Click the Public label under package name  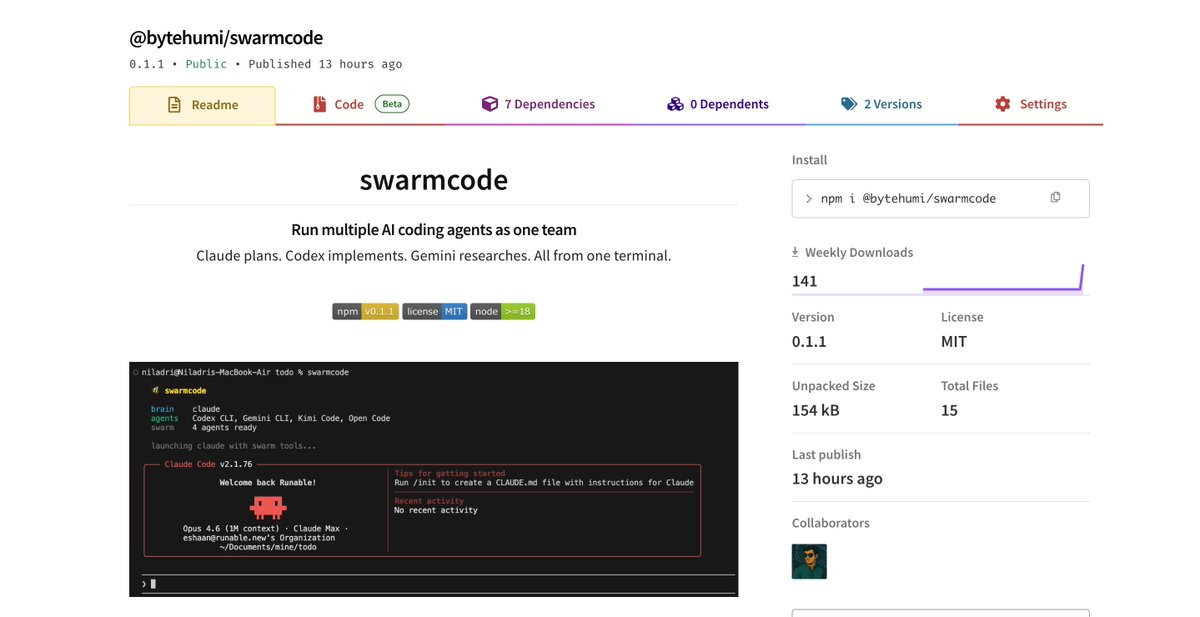(206, 64)
